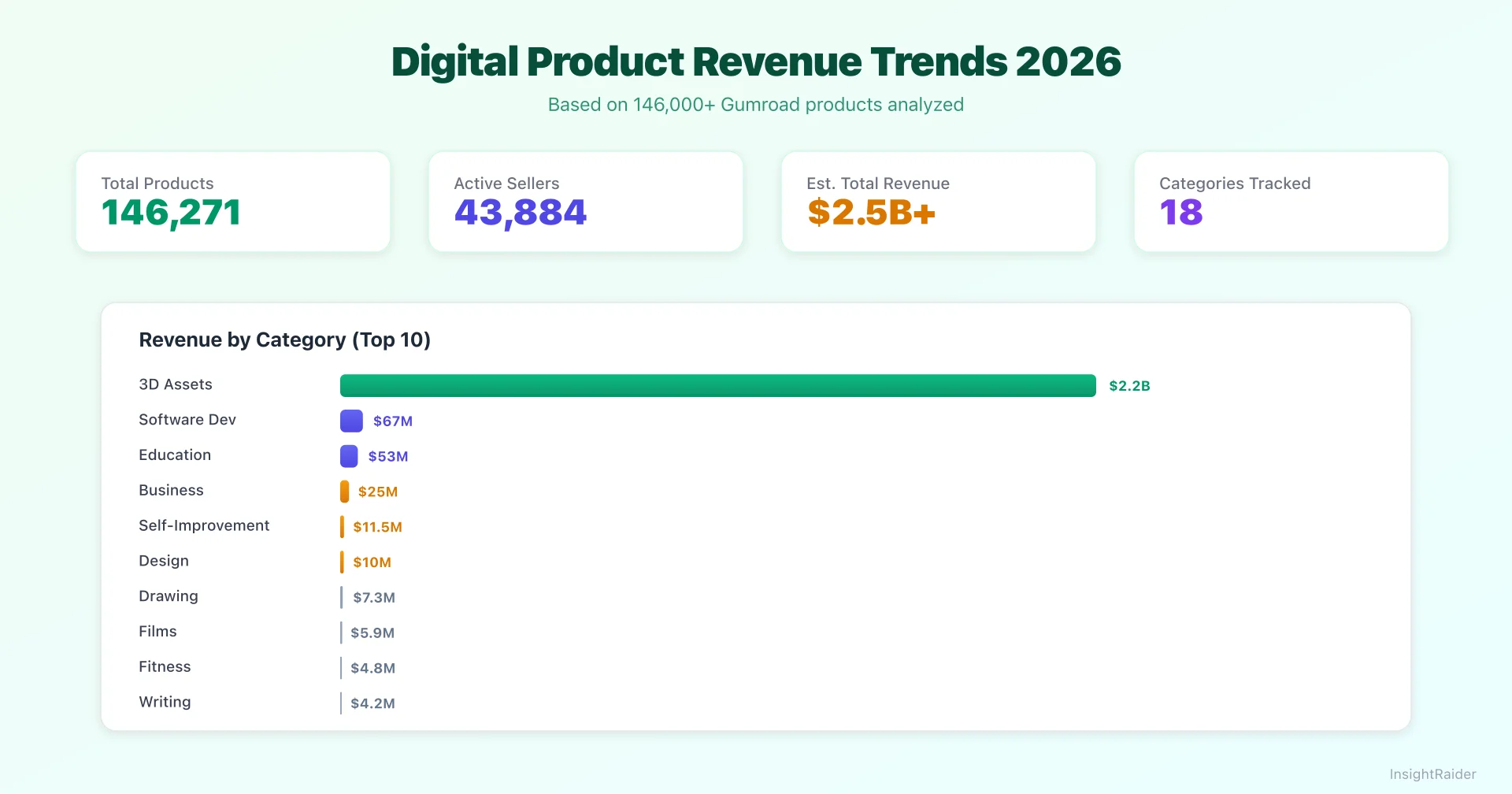Click the Total Products stat card
This screenshot has width=1512, height=794.
tap(232, 201)
